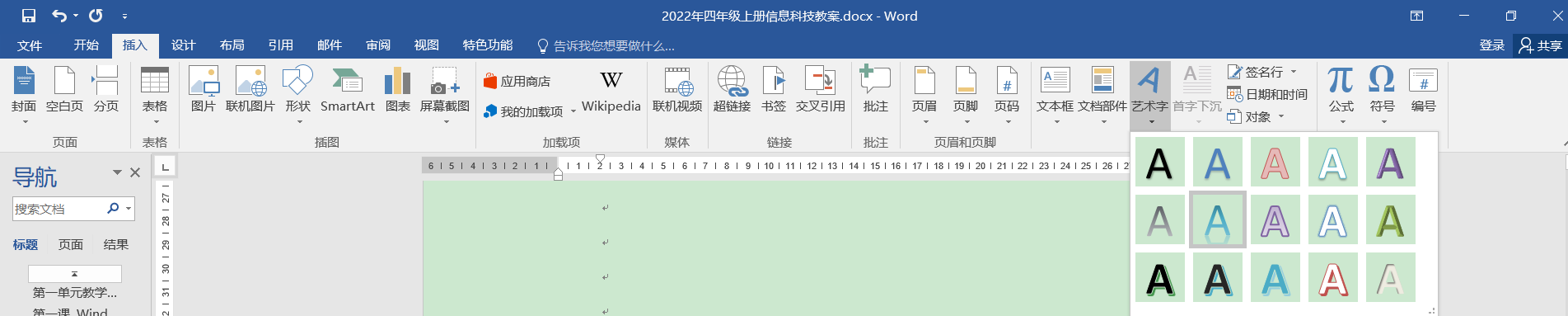Image resolution: width=1568 pixels, height=316 pixels.
Task: Open the 签名行 signature line option
Action: click(x=1261, y=72)
